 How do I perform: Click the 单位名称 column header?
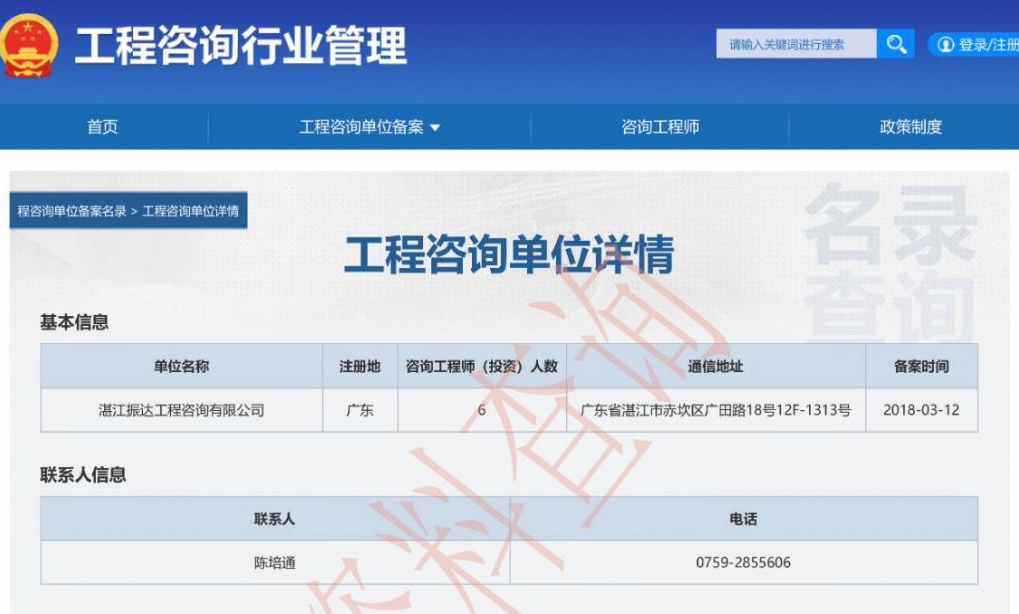click(181, 366)
